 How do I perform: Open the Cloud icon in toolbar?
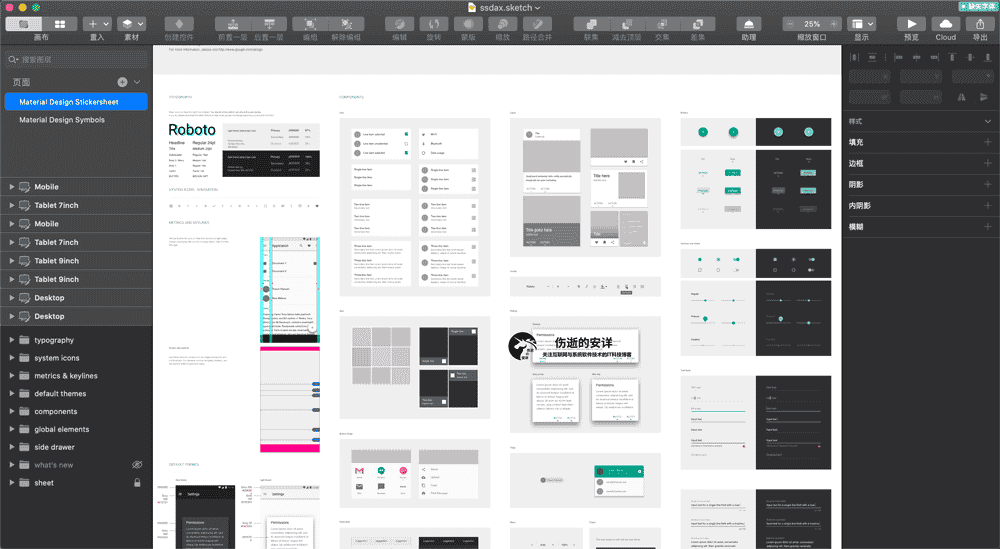click(946, 24)
